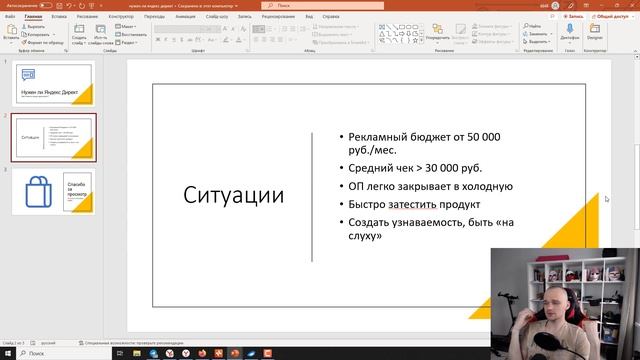Viewport: 640px width, 360px height.
Task: Click the text highlight color icon
Action: click(226, 40)
